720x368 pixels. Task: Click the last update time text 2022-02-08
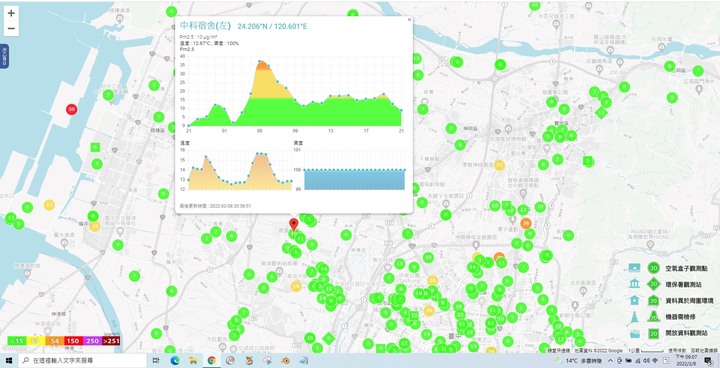coord(215,206)
